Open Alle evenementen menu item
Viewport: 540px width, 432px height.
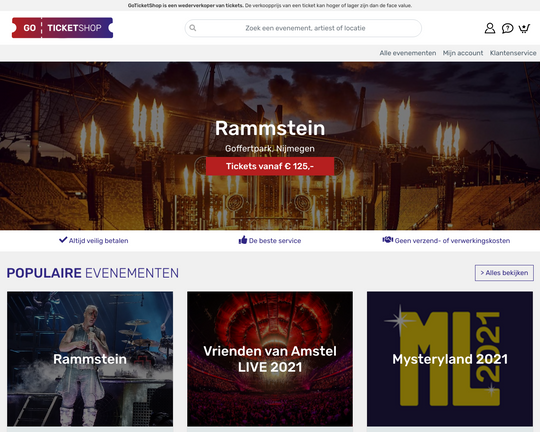pyautogui.click(x=408, y=53)
